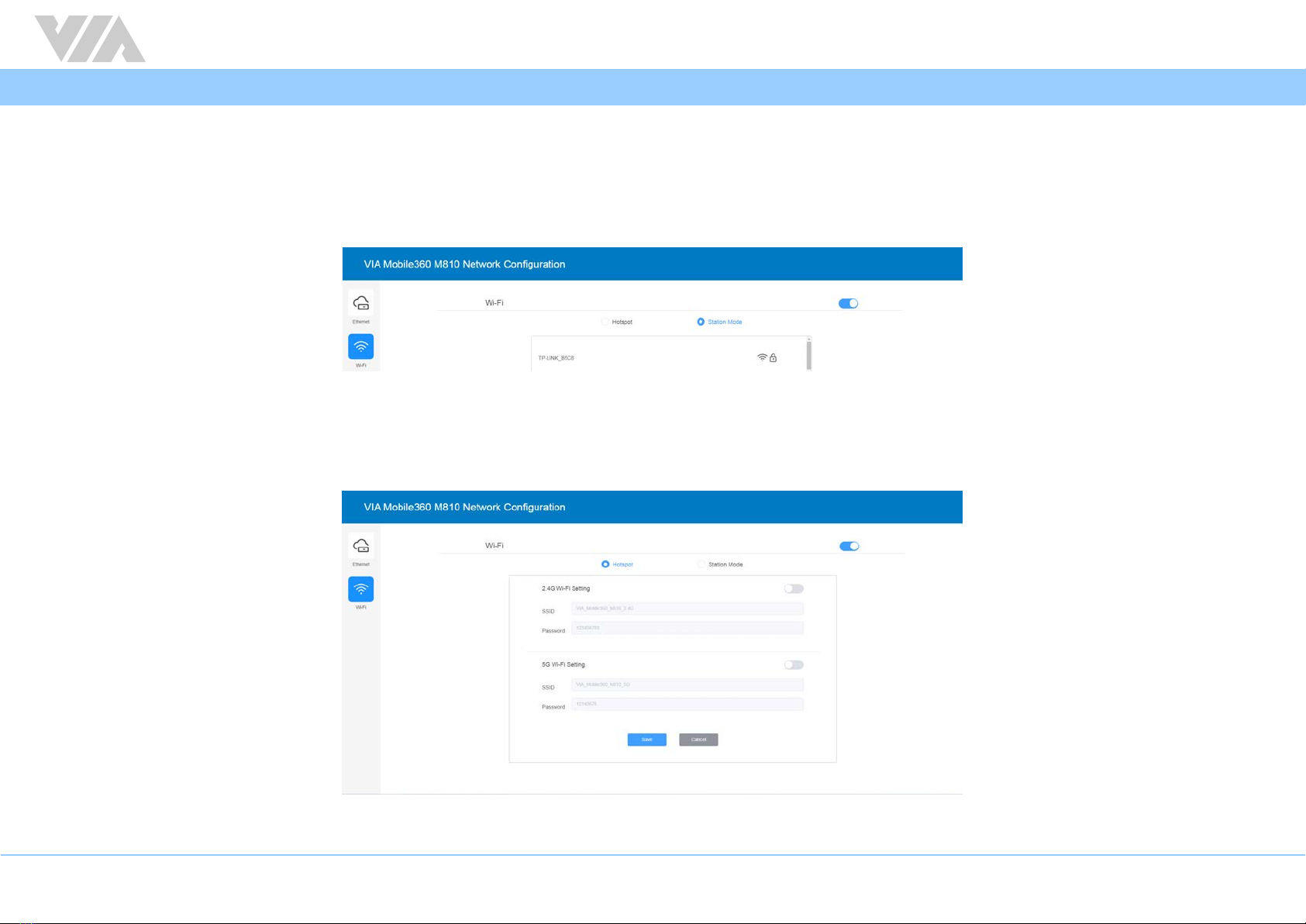Image resolution: width=1306 pixels, height=924 pixels.
Task: Toggle the Wi-Fi master switch in the hotspot settings screenshot
Action: pos(849,546)
